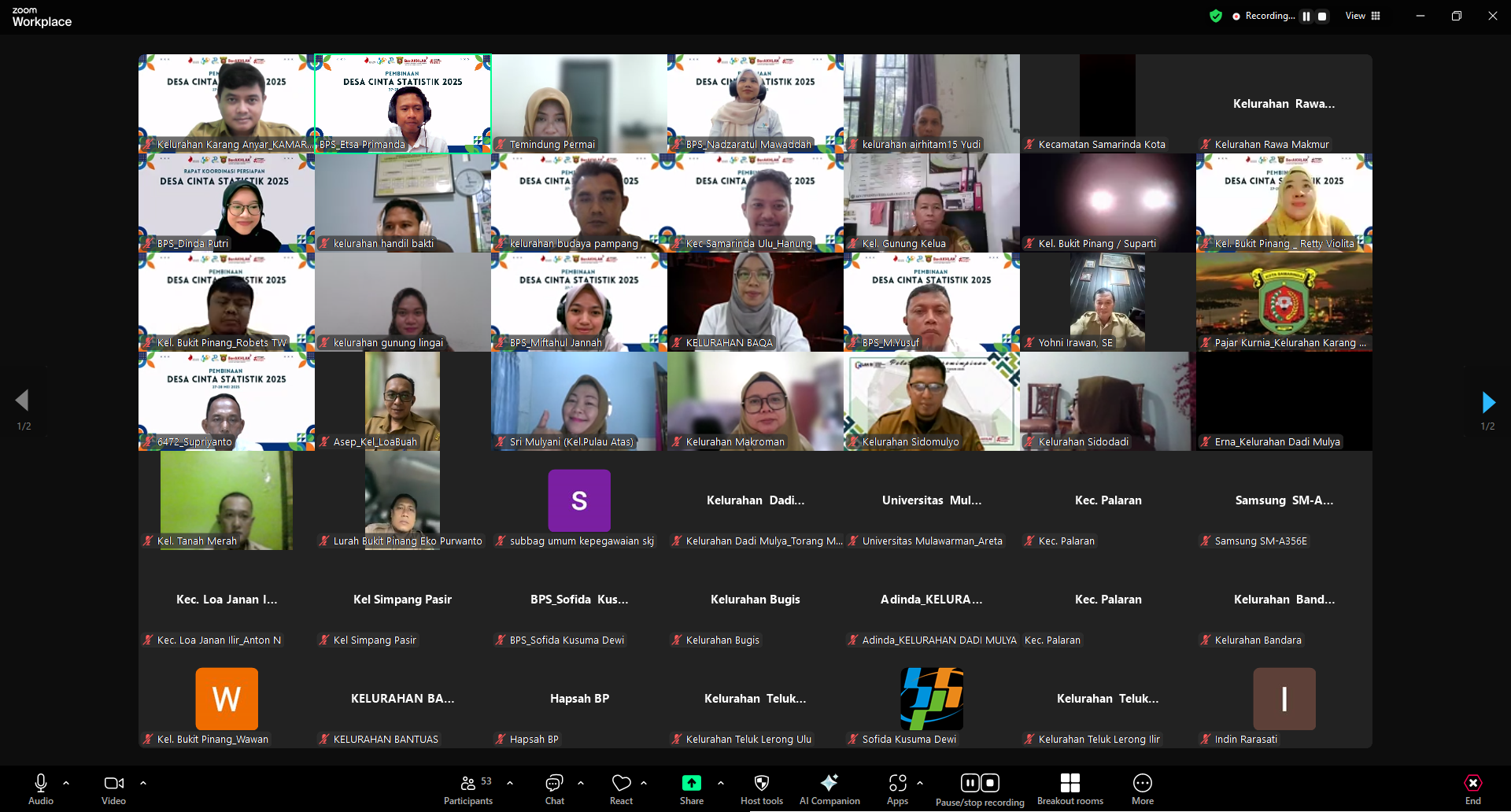Toggle the camera Video button

tap(113, 789)
